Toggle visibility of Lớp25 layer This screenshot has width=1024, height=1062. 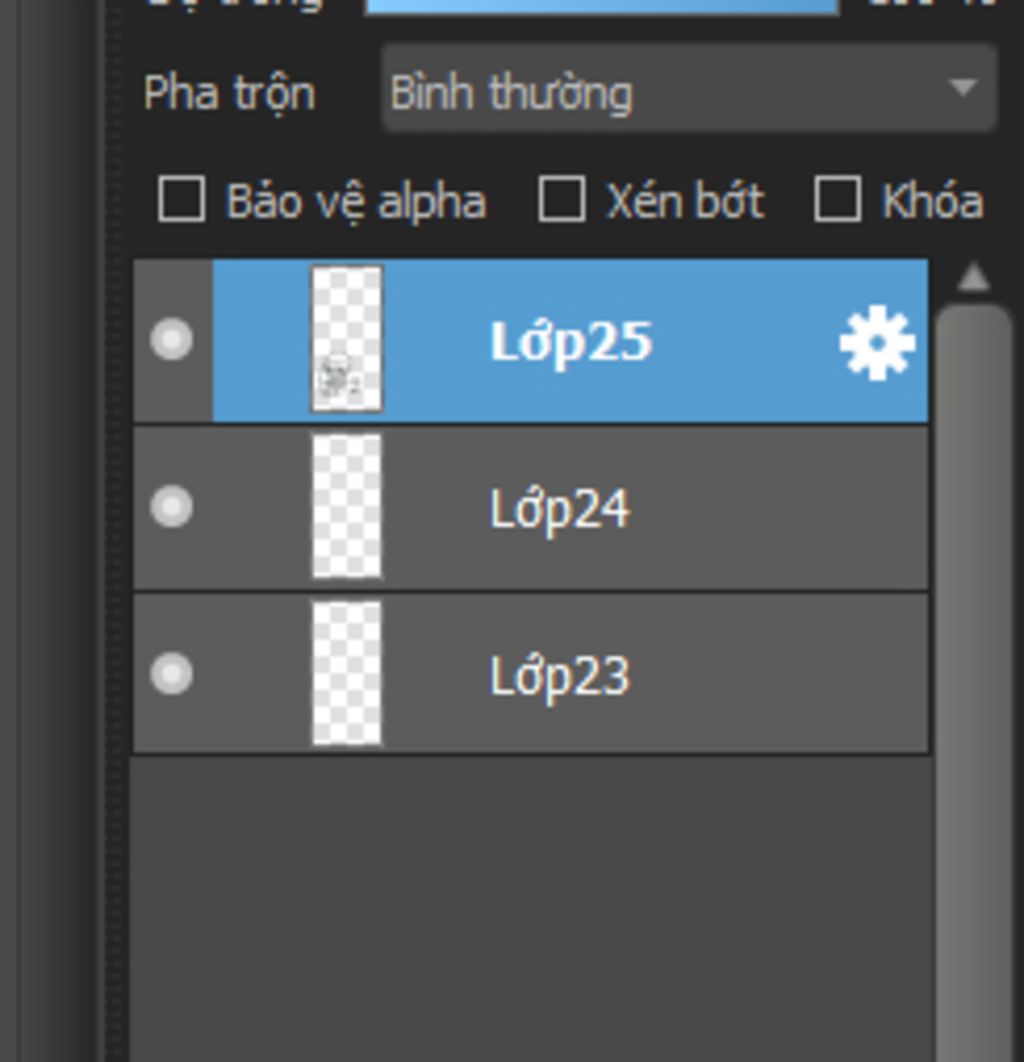[x=171, y=339]
